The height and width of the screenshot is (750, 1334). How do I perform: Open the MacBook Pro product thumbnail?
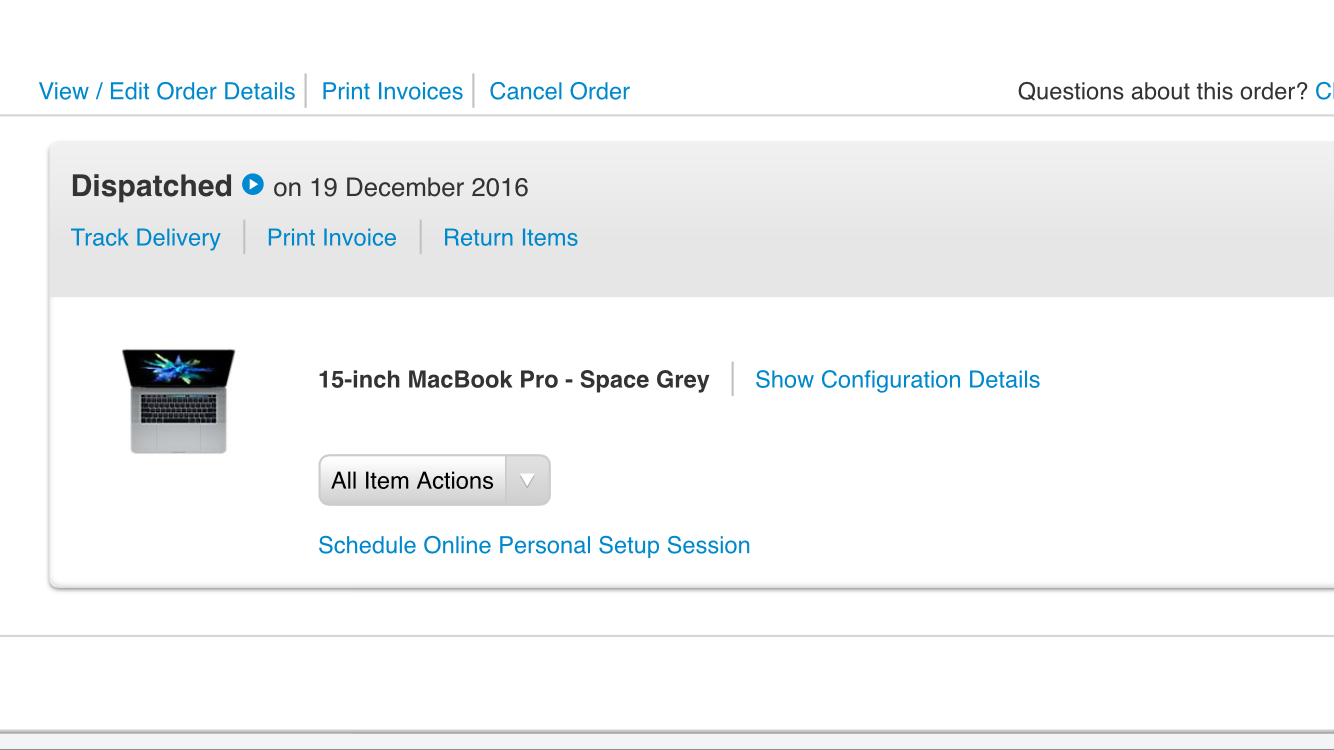(x=179, y=401)
